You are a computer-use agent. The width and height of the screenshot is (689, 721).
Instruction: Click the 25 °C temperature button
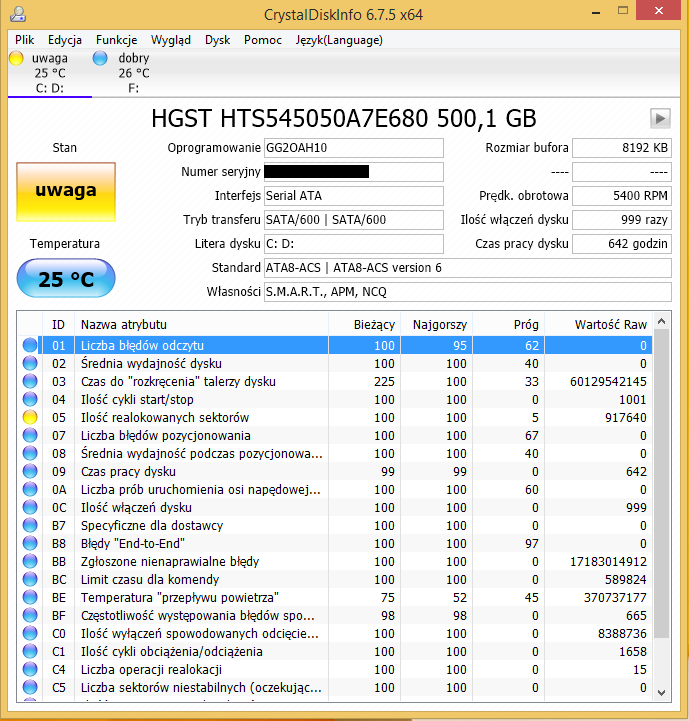[x=66, y=278]
